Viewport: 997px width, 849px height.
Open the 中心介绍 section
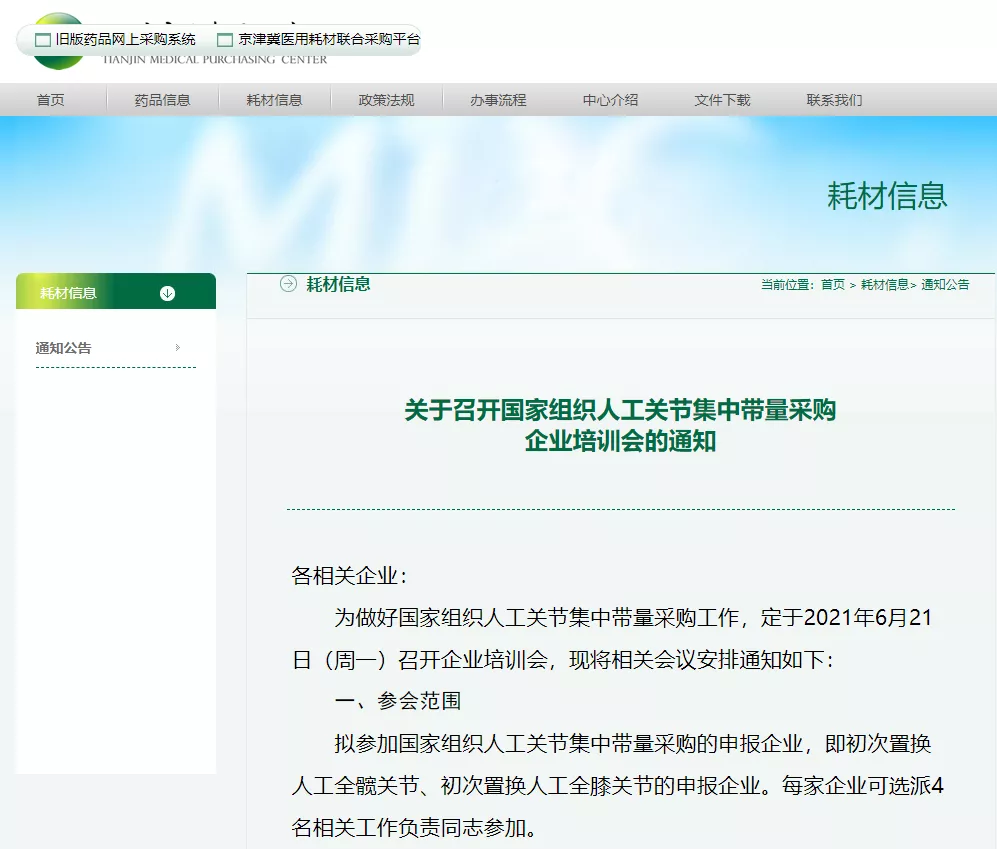coord(609,98)
